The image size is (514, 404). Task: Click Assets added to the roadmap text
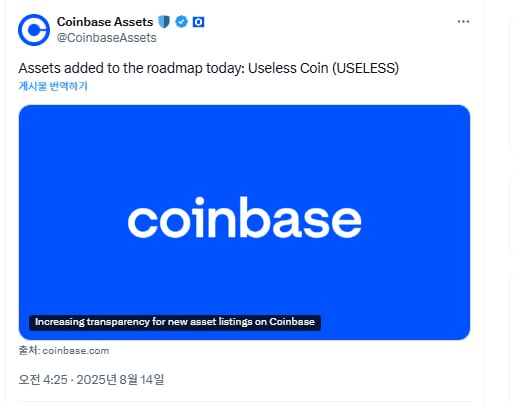pos(131,68)
